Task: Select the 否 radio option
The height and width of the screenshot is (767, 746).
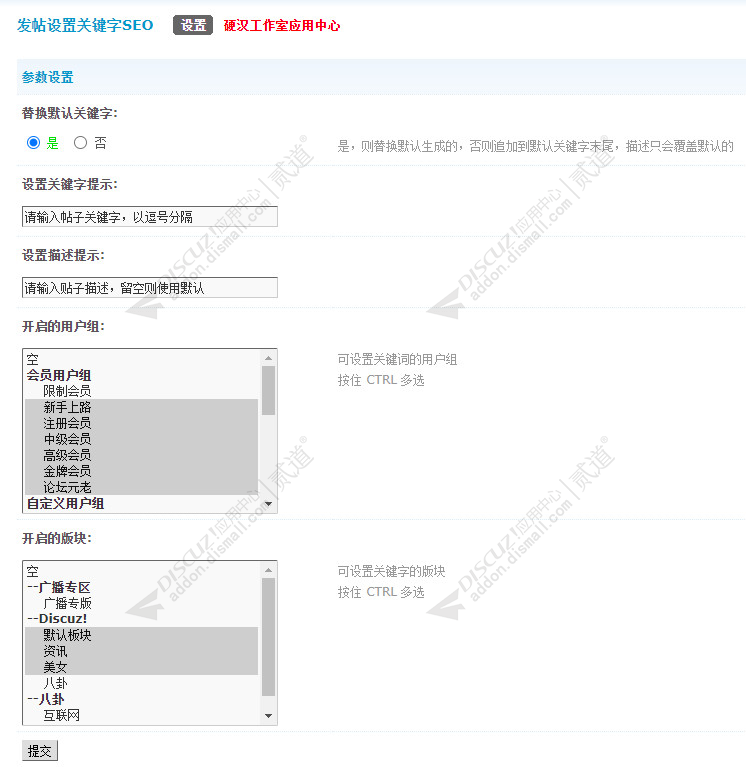Action: click(80, 143)
